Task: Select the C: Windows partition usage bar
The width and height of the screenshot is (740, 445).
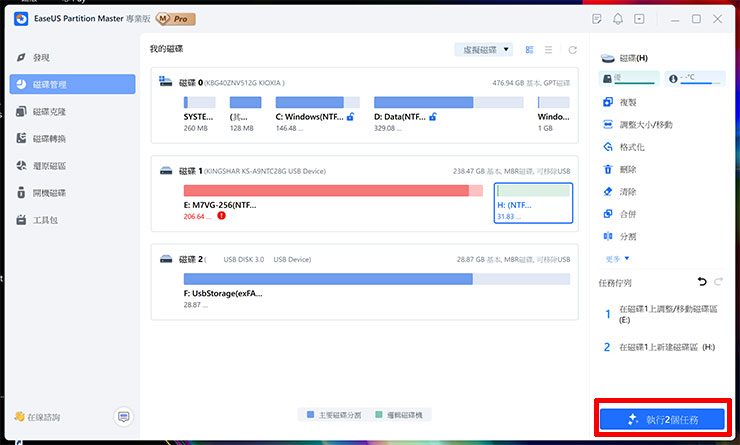Action: pyautogui.click(x=317, y=102)
